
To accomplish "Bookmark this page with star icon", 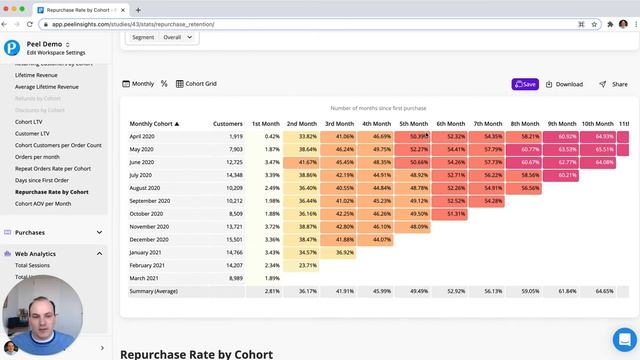I will (594, 24).
